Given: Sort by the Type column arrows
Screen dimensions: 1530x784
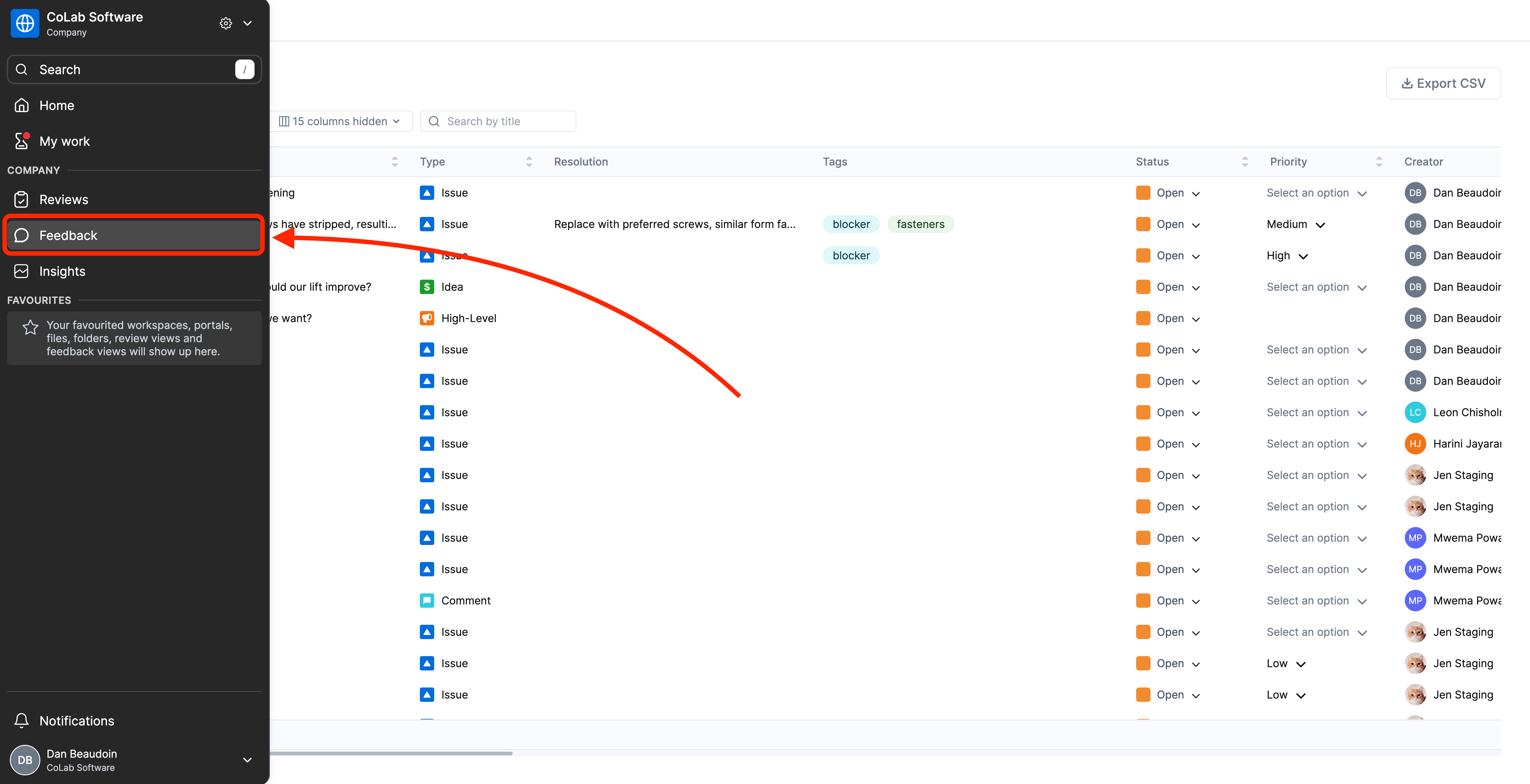Looking at the screenshot, I should 529,162.
